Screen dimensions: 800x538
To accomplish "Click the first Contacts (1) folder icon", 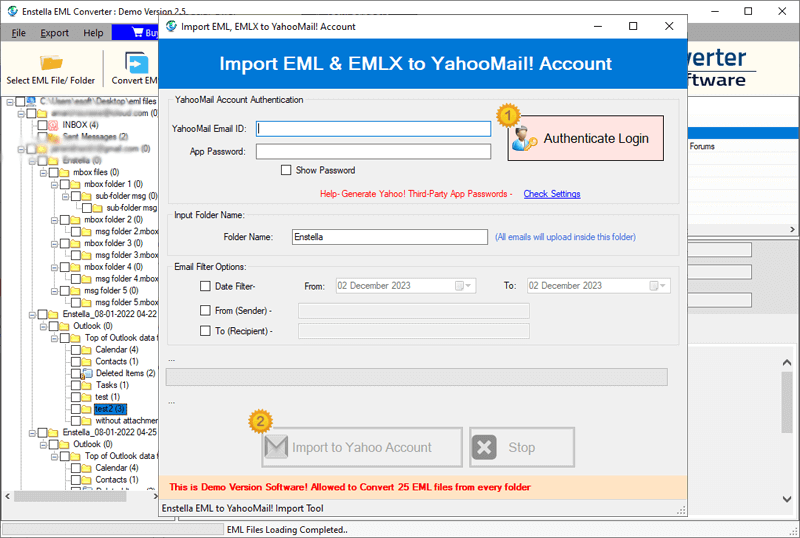I will (87, 362).
